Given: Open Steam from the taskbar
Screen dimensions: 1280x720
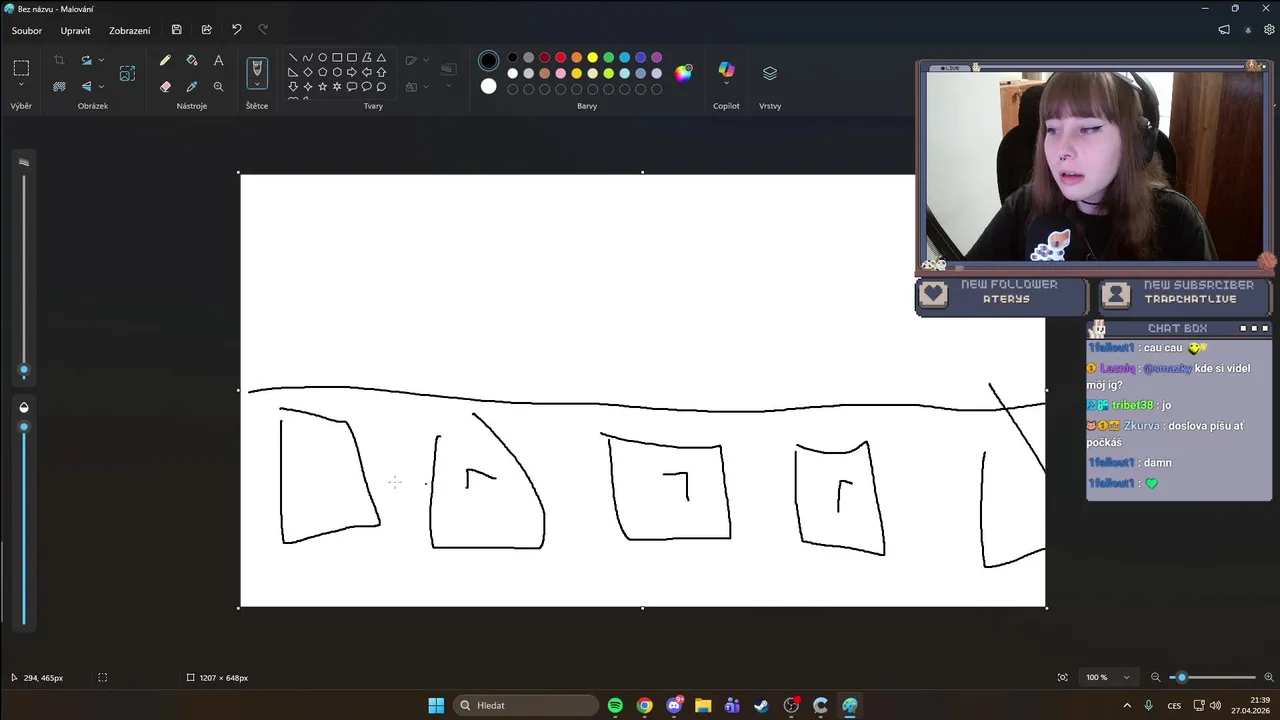Looking at the screenshot, I should point(762,705).
